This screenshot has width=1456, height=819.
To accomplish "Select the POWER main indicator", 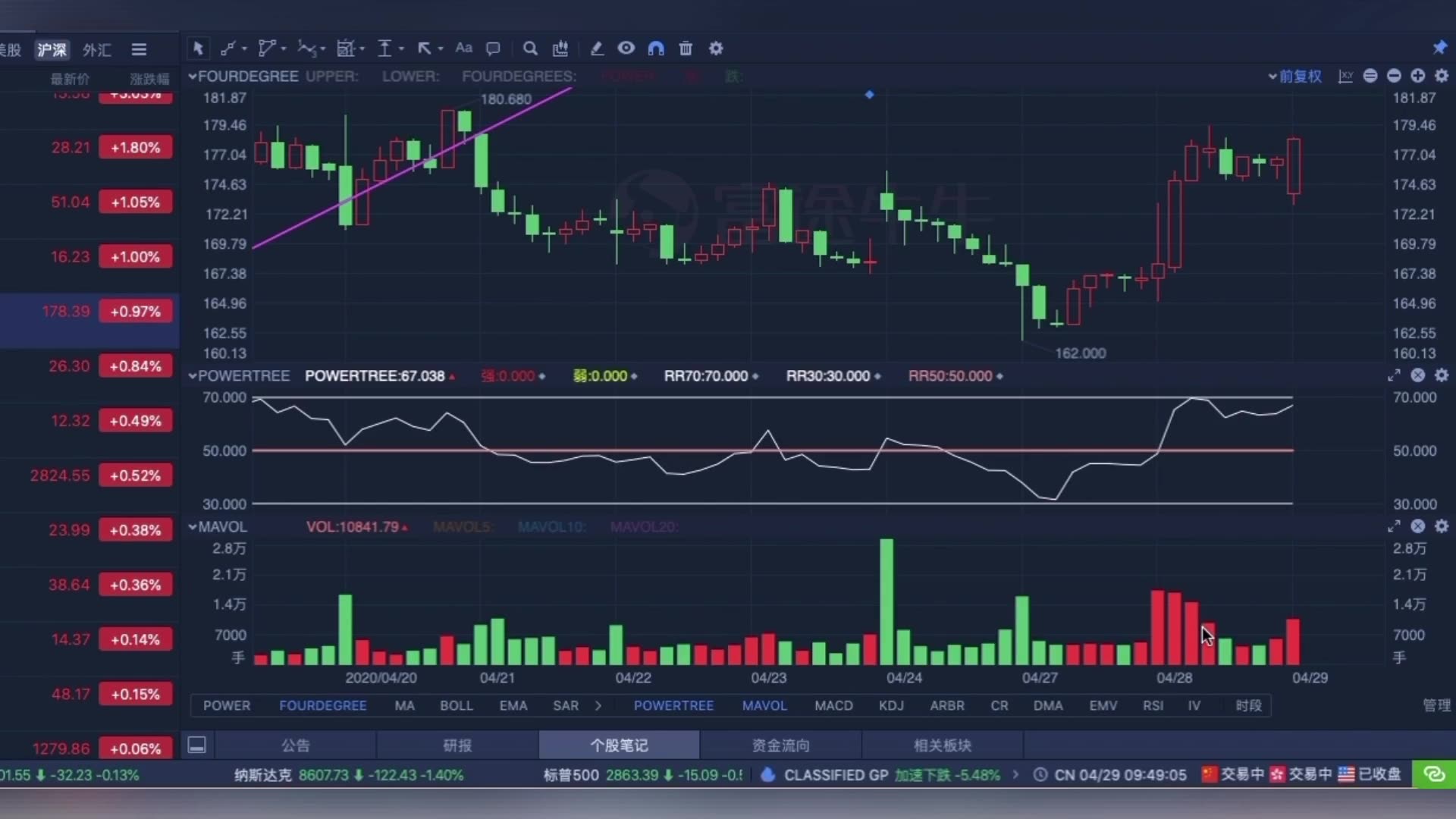I will click(227, 706).
